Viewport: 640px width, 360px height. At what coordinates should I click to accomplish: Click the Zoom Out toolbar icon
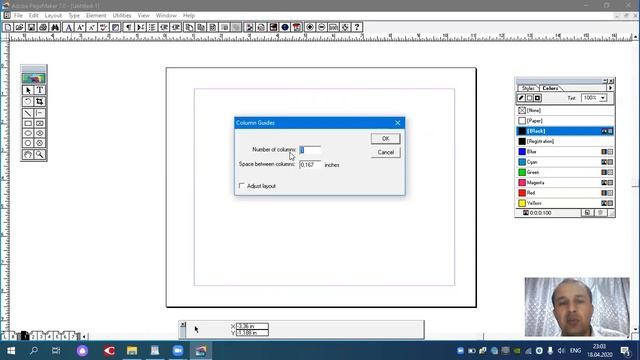pyautogui.click(x=322, y=27)
